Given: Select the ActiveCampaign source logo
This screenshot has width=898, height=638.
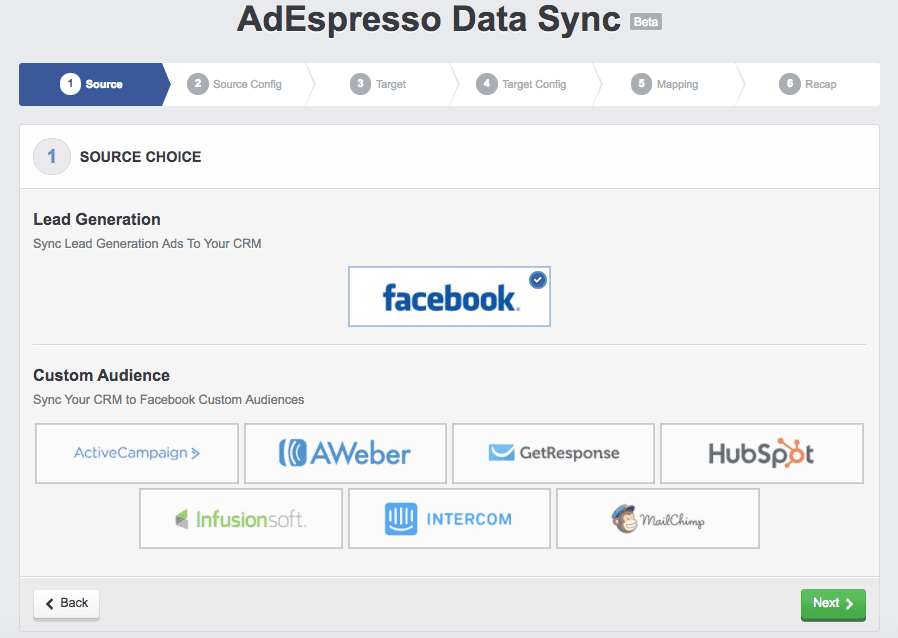Looking at the screenshot, I should (137, 453).
